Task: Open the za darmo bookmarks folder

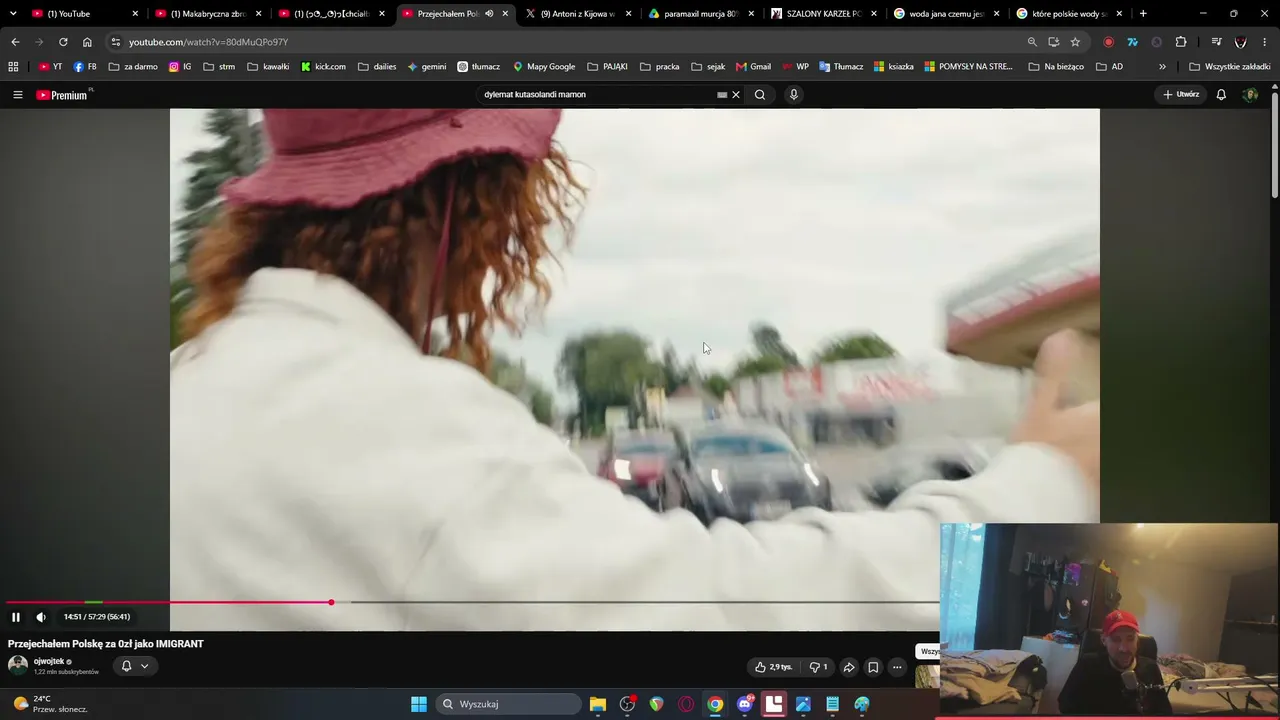Action: [133, 67]
